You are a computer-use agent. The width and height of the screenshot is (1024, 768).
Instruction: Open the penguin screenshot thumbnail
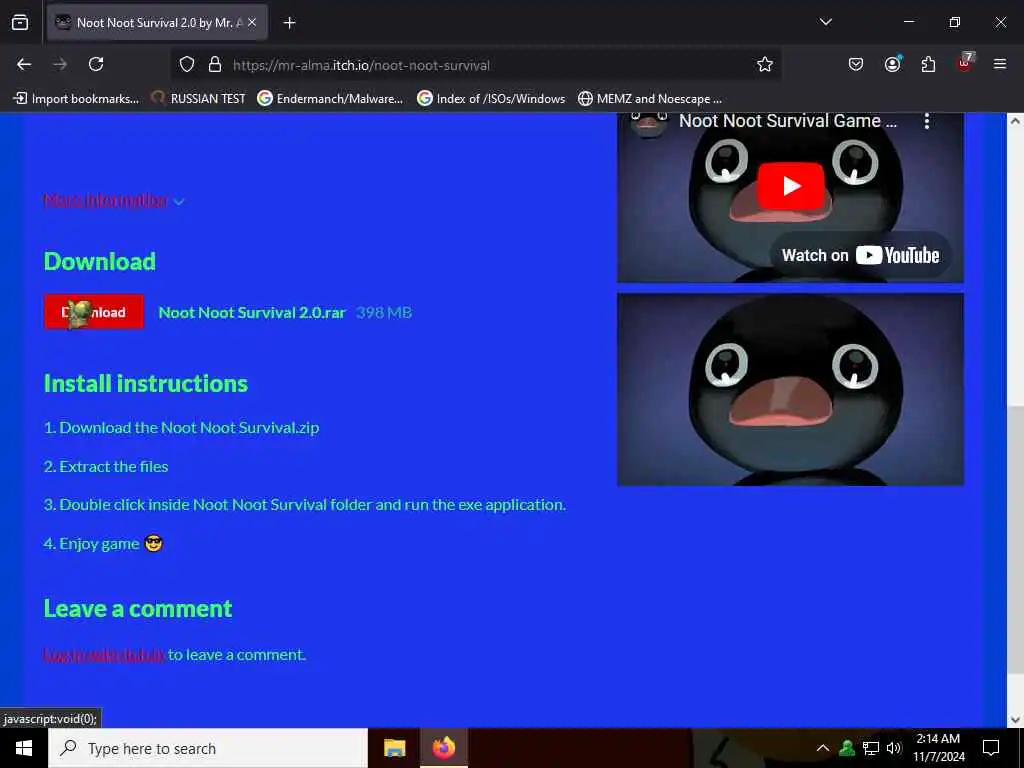coord(790,389)
